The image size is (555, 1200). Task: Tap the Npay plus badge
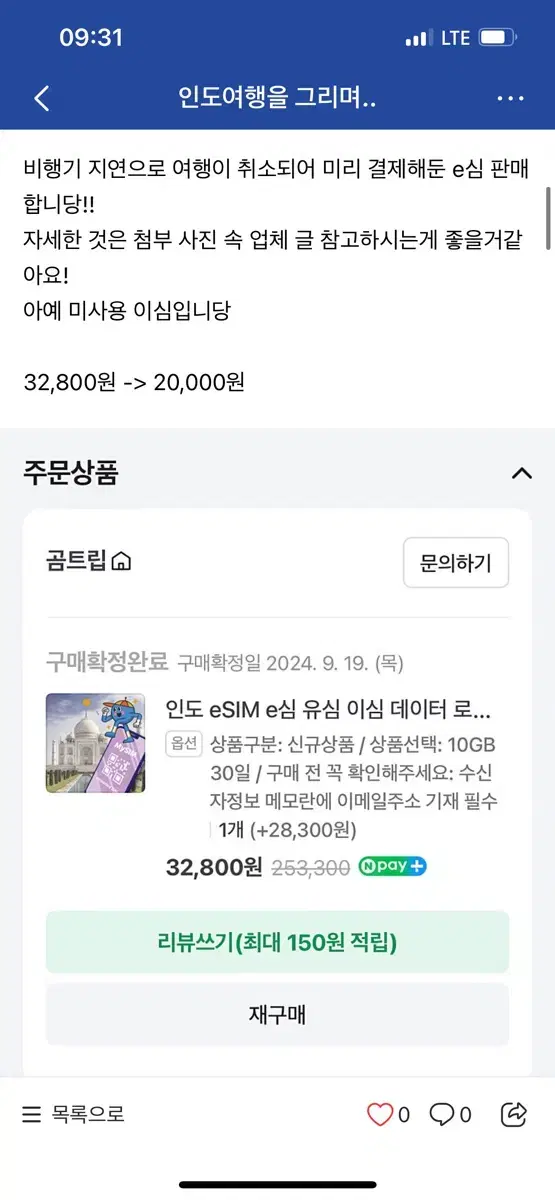click(392, 867)
